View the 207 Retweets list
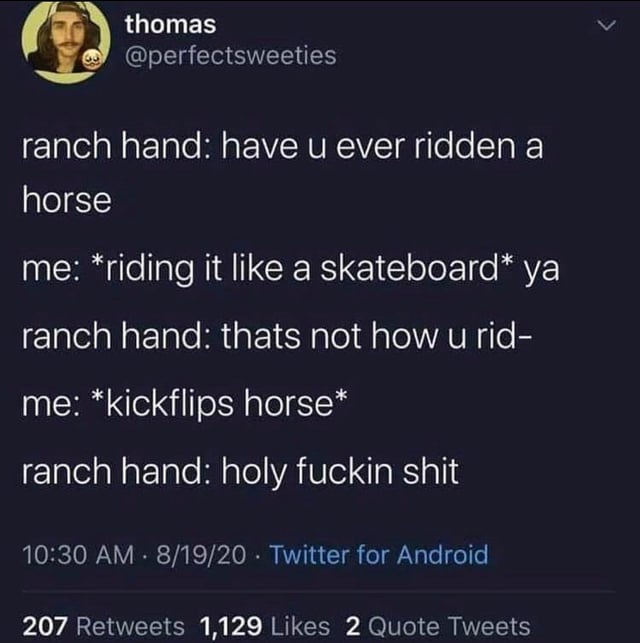640x643 pixels. [x=103, y=627]
